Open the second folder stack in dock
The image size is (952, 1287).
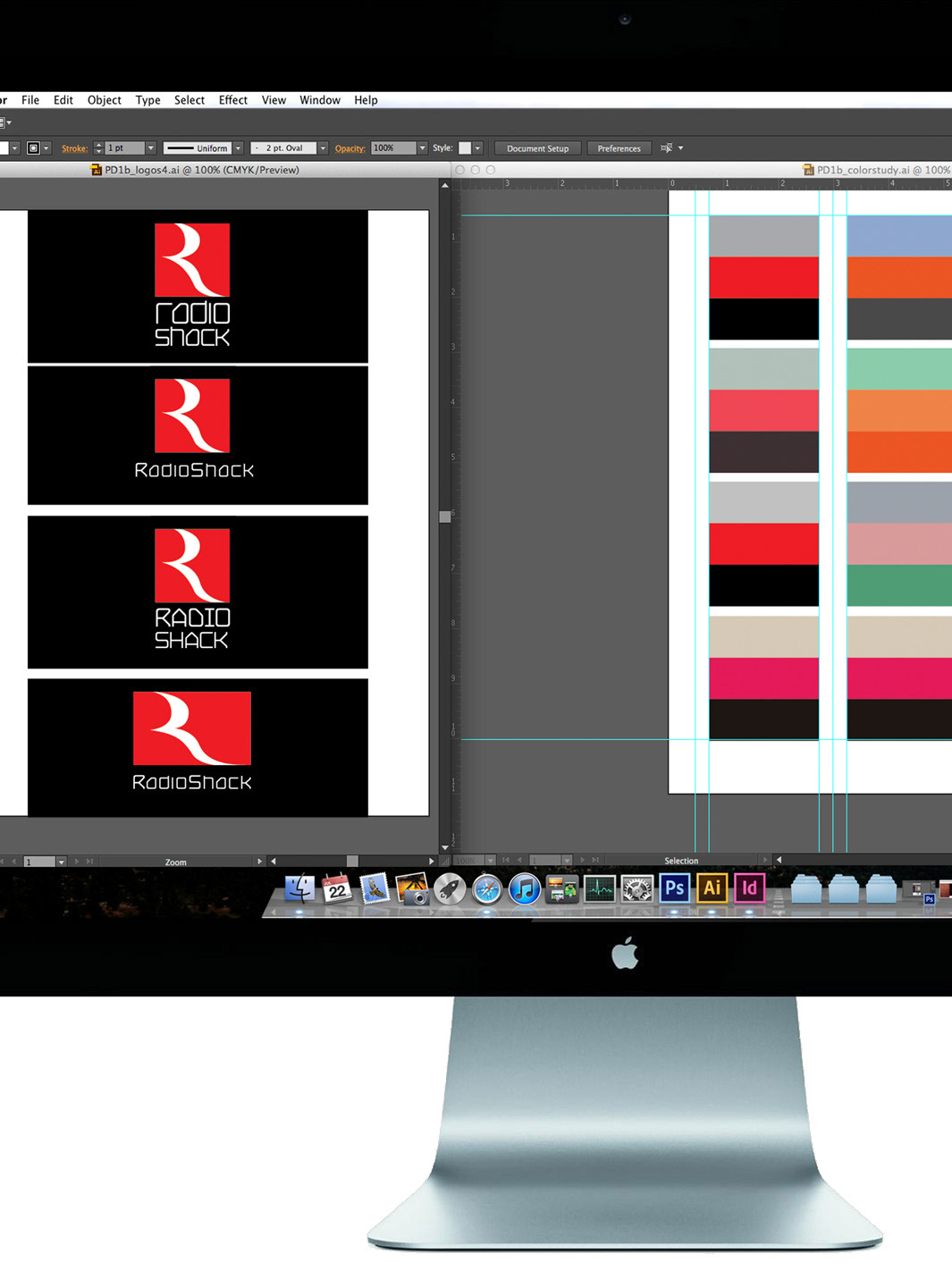tap(844, 889)
